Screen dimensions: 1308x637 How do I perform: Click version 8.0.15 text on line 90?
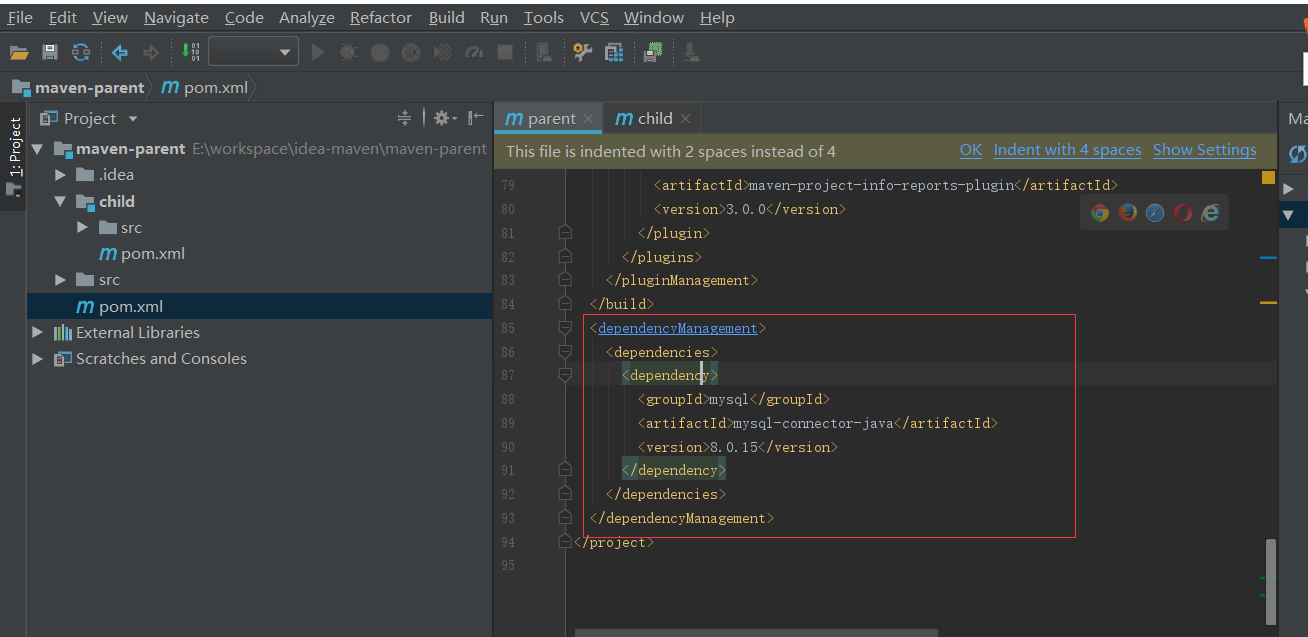point(733,447)
